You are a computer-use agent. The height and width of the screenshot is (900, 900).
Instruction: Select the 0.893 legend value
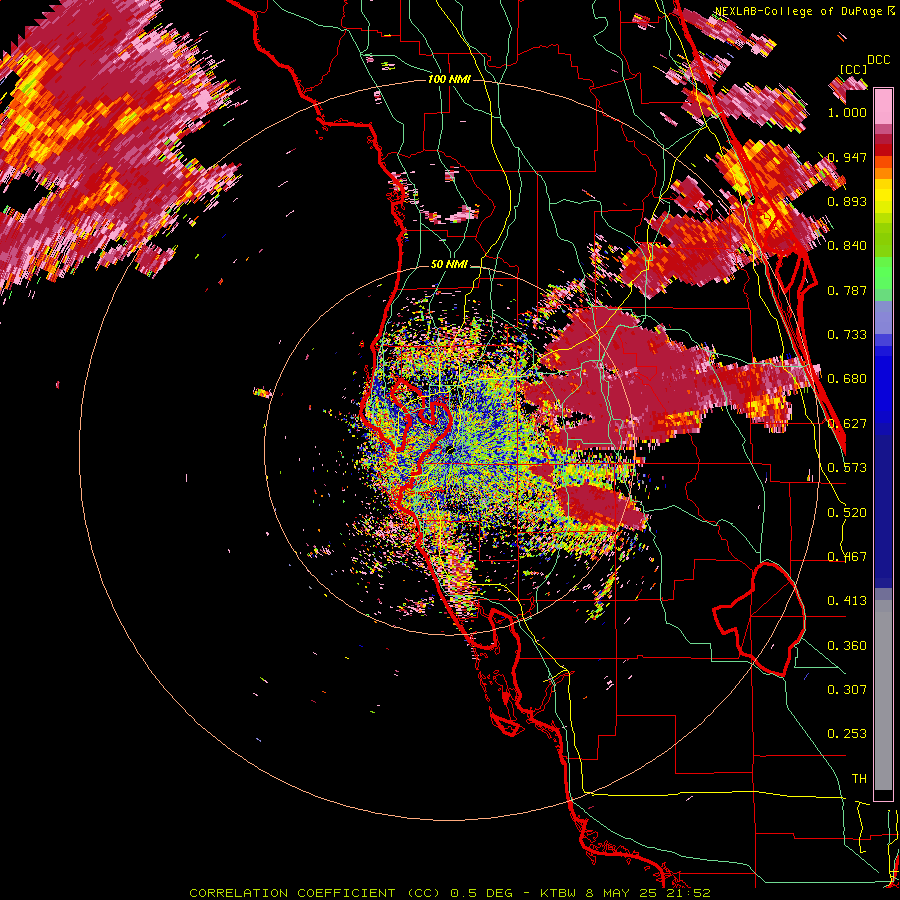click(847, 201)
